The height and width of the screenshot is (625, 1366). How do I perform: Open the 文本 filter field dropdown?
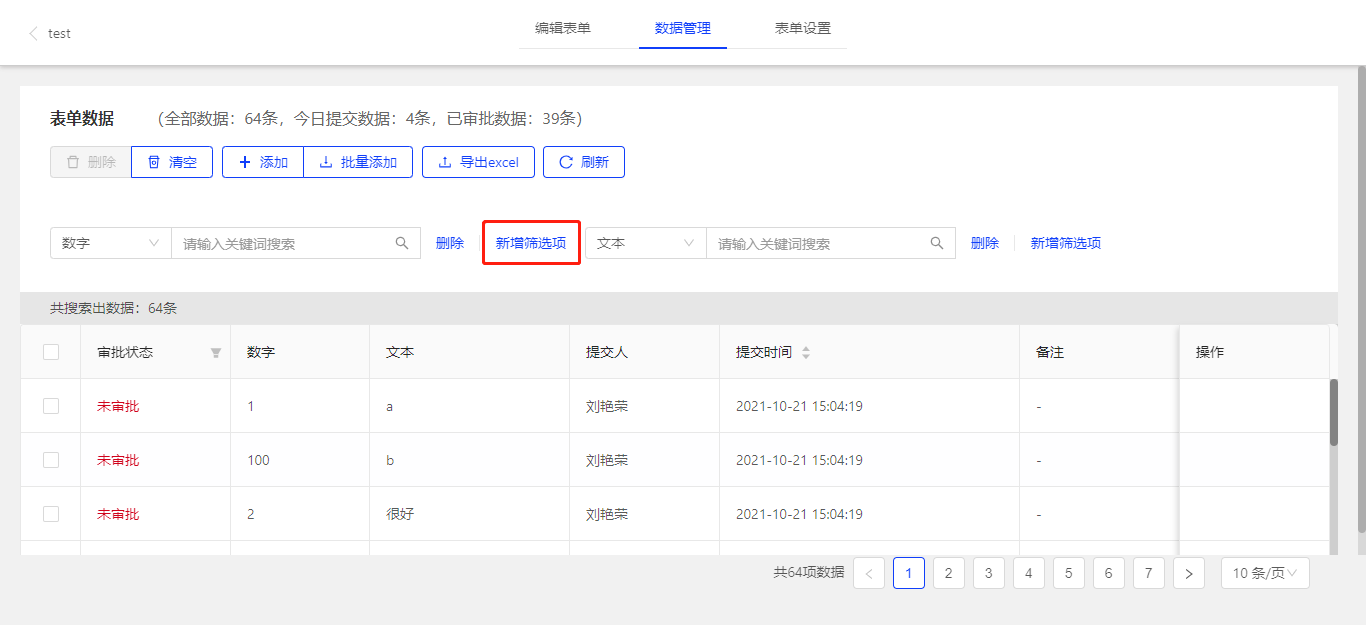[x=645, y=243]
